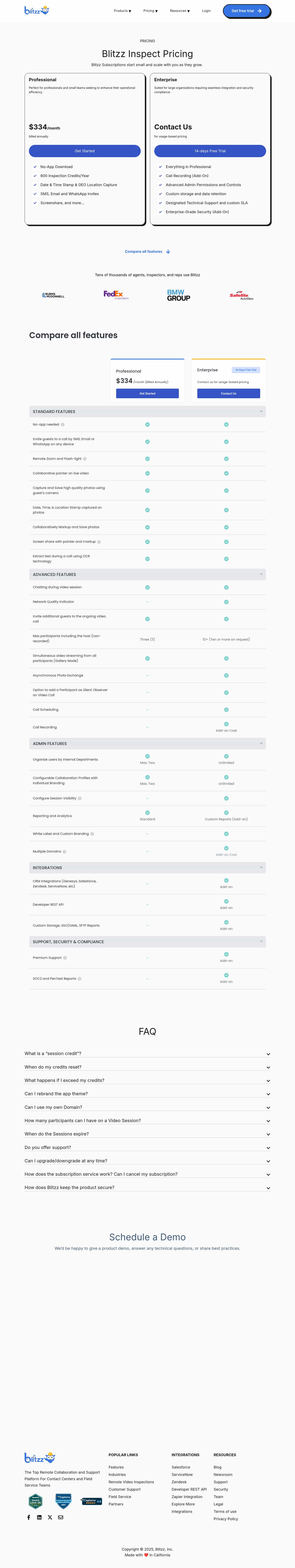Open the Pricing menu
Screen dimensions: 295x1568
tap(150, 11)
